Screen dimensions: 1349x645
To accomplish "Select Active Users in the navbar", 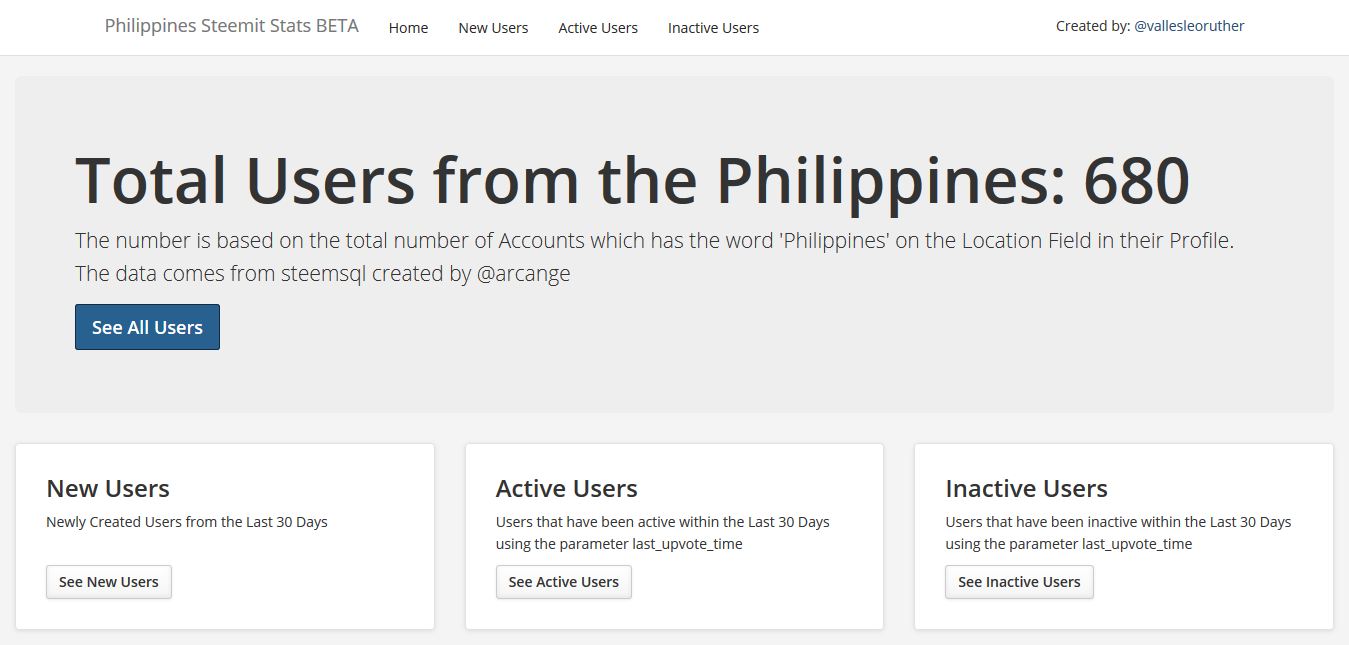I will pyautogui.click(x=598, y=28).
